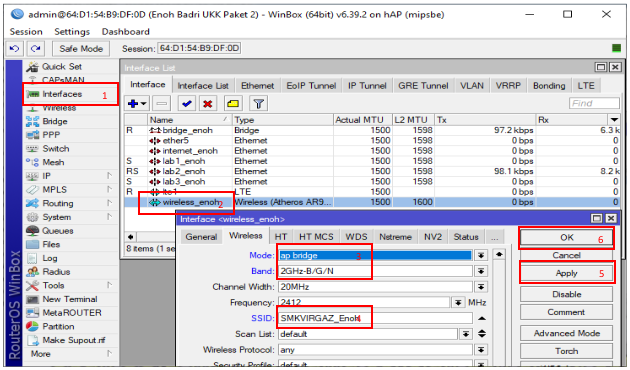Click the red X disable icon

[207, 104]
